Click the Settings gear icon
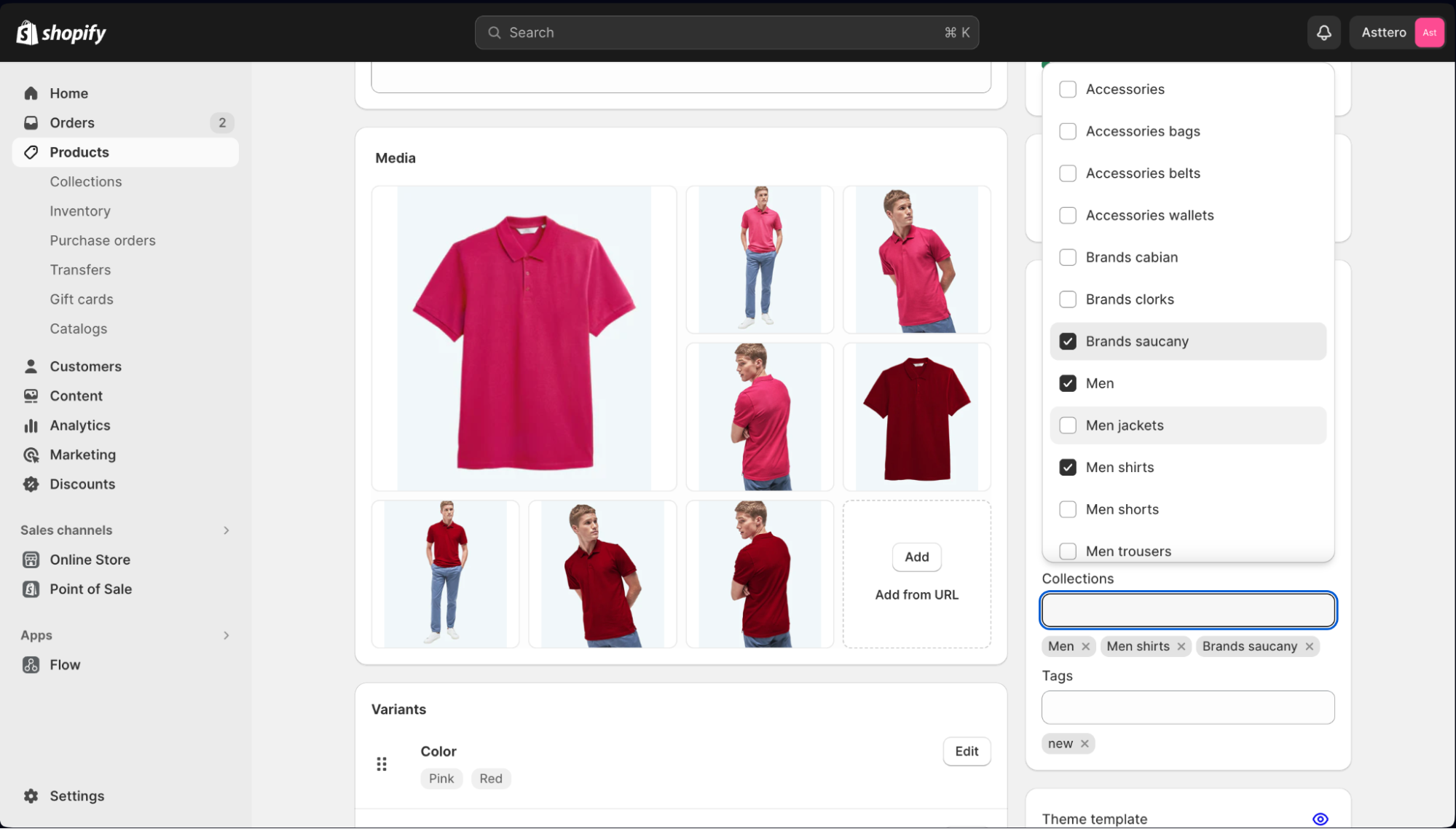Image resolution: width=1456 pixels, height=829 pixels. [x=31, y=796]
